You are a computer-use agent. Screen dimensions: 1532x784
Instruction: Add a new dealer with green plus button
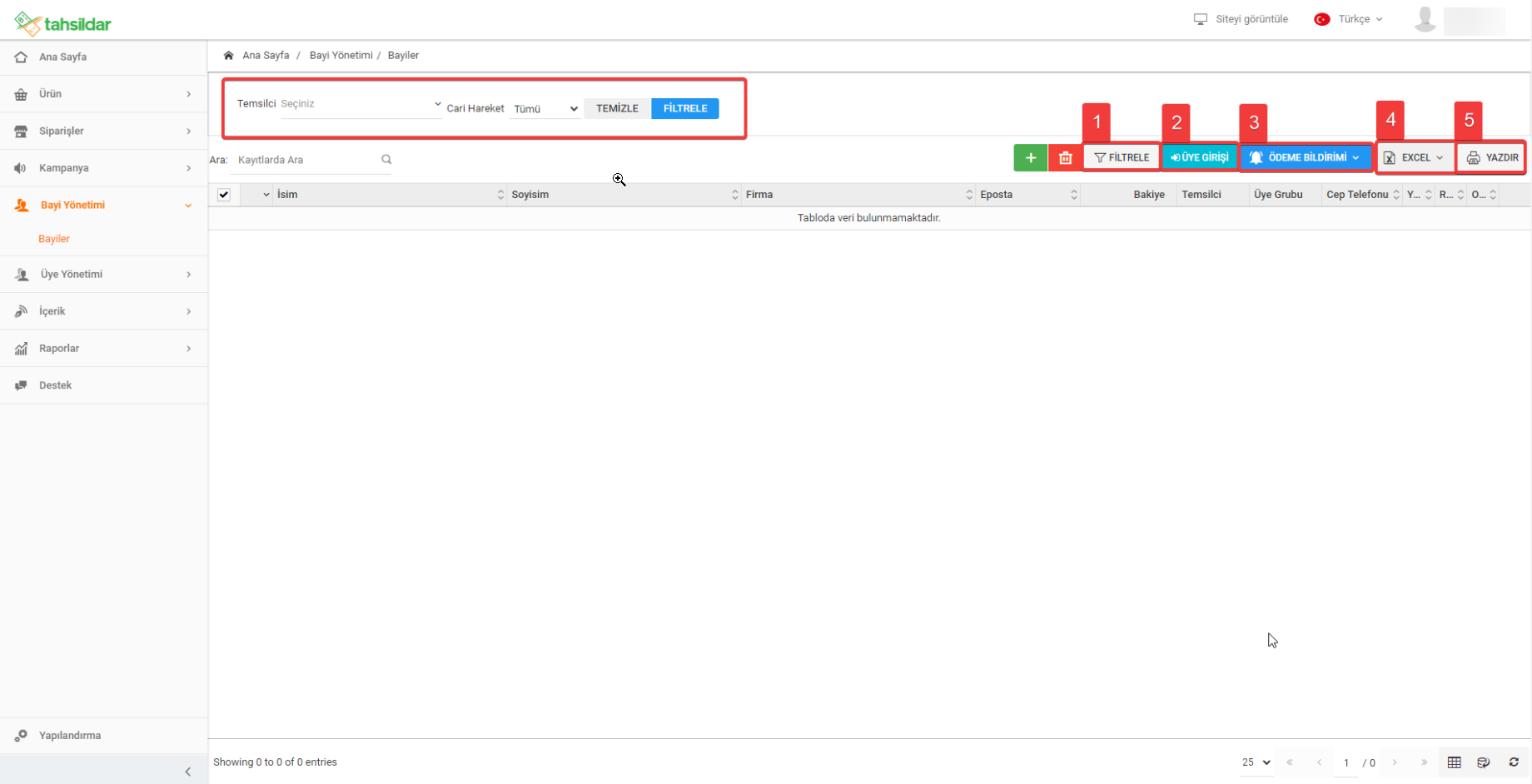1030,157
